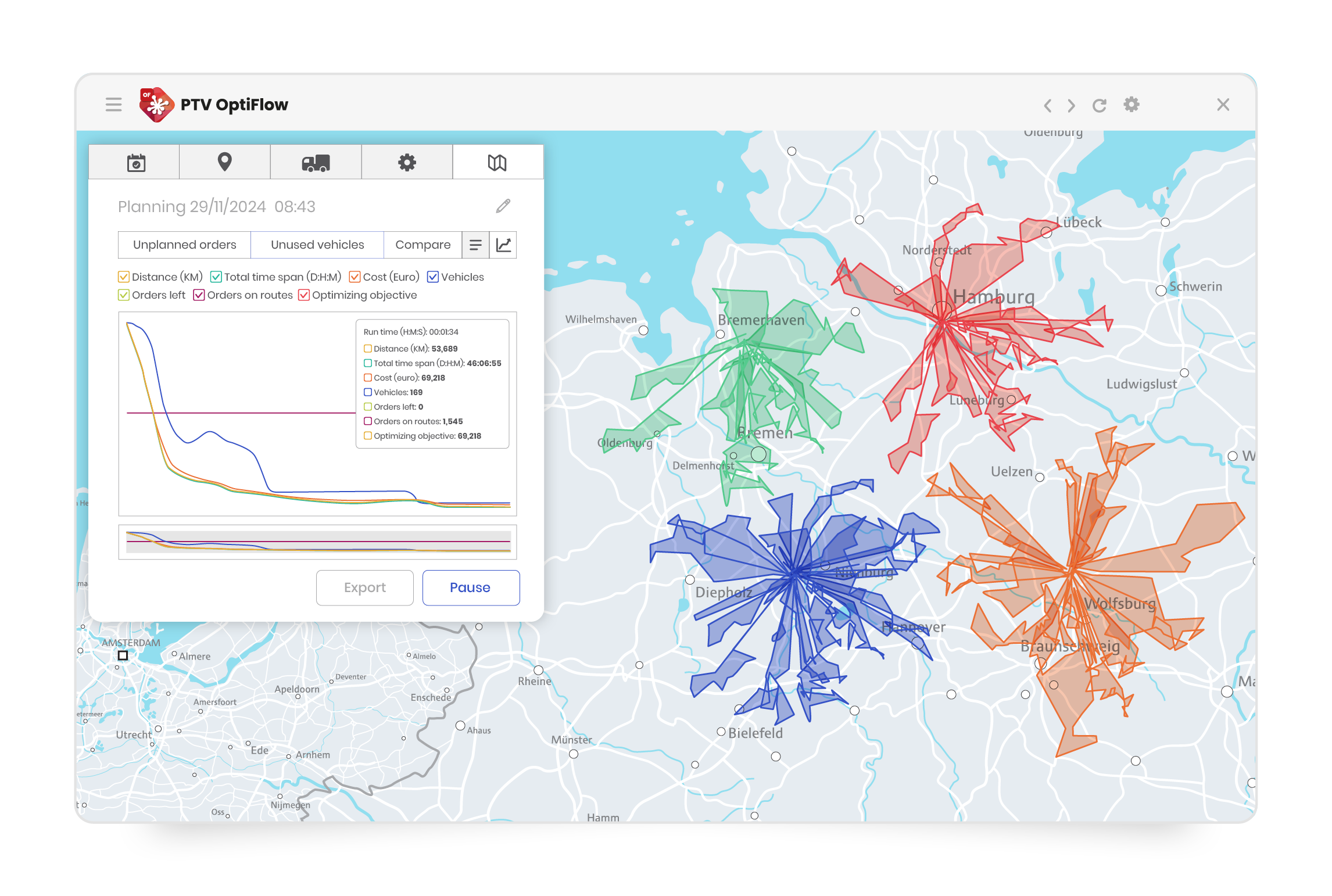Screen dimensions: 1332x896
Task: Click the pencil edit planning name icon
Action: click(x=503, y=206)
